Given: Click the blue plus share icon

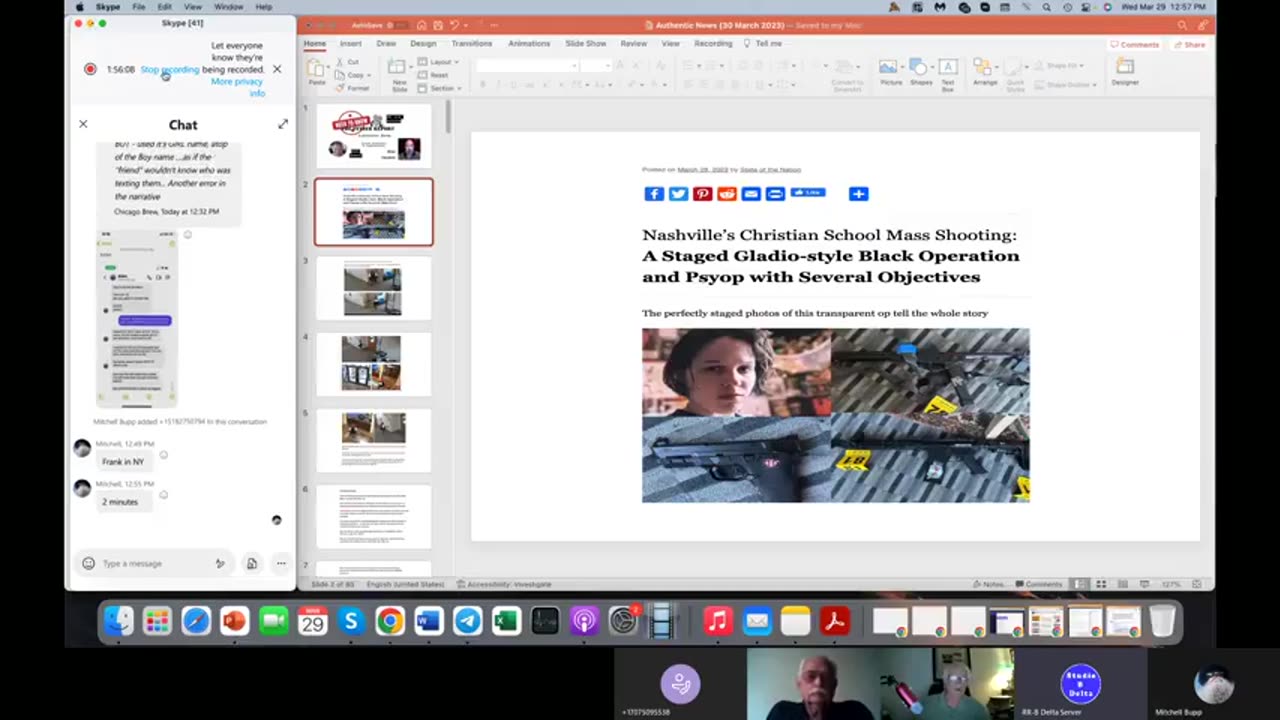Looking at the screenshot, I should 858,194.
